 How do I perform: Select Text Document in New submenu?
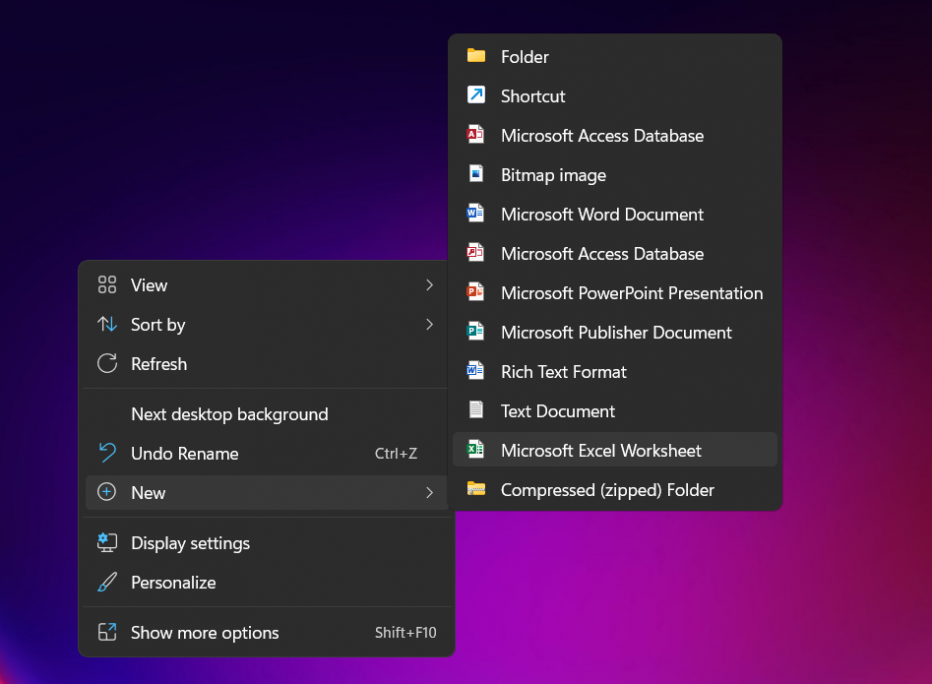click(x=557, y=411)
